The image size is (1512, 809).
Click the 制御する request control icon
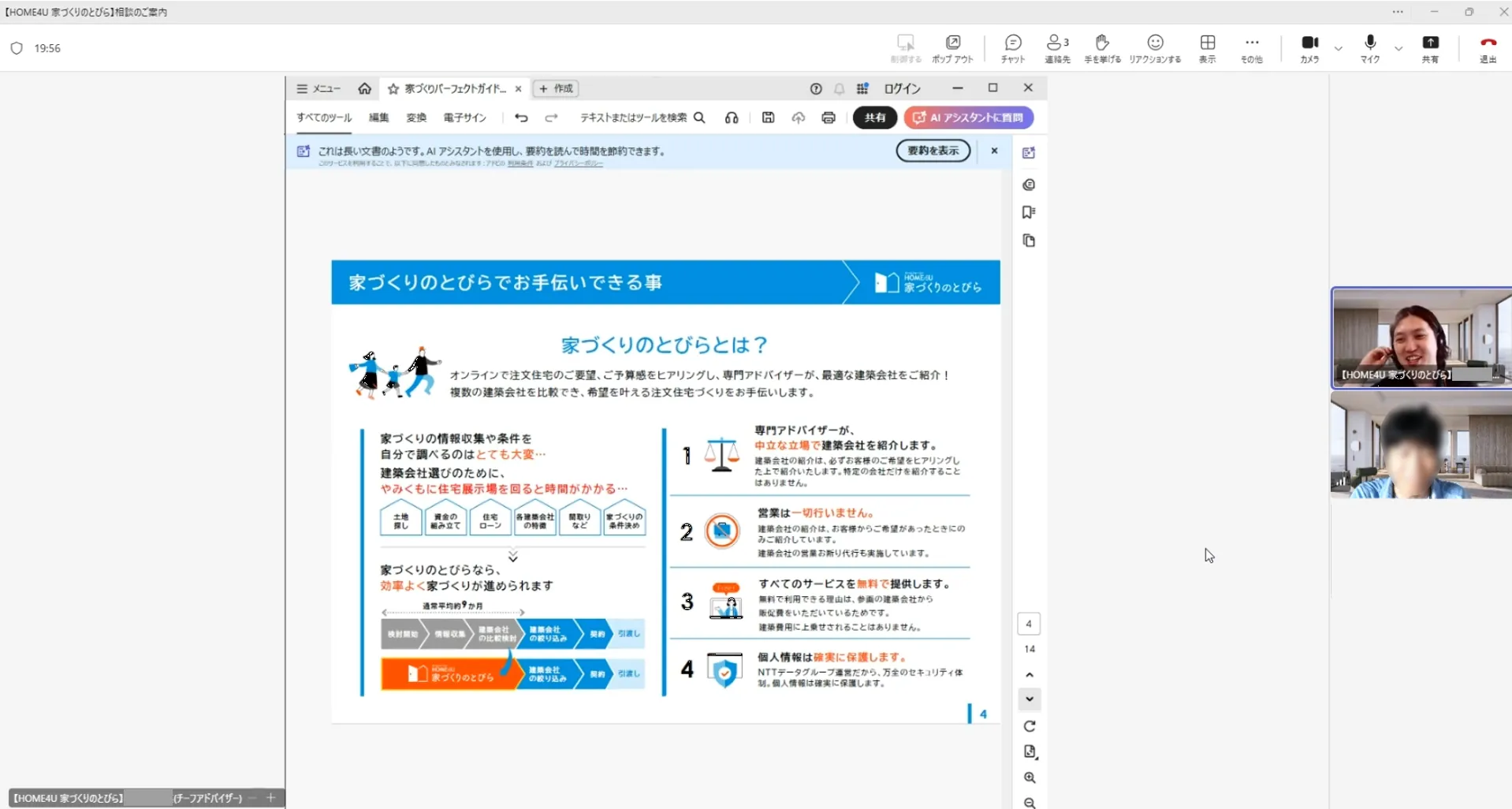[x=906, y=48]
